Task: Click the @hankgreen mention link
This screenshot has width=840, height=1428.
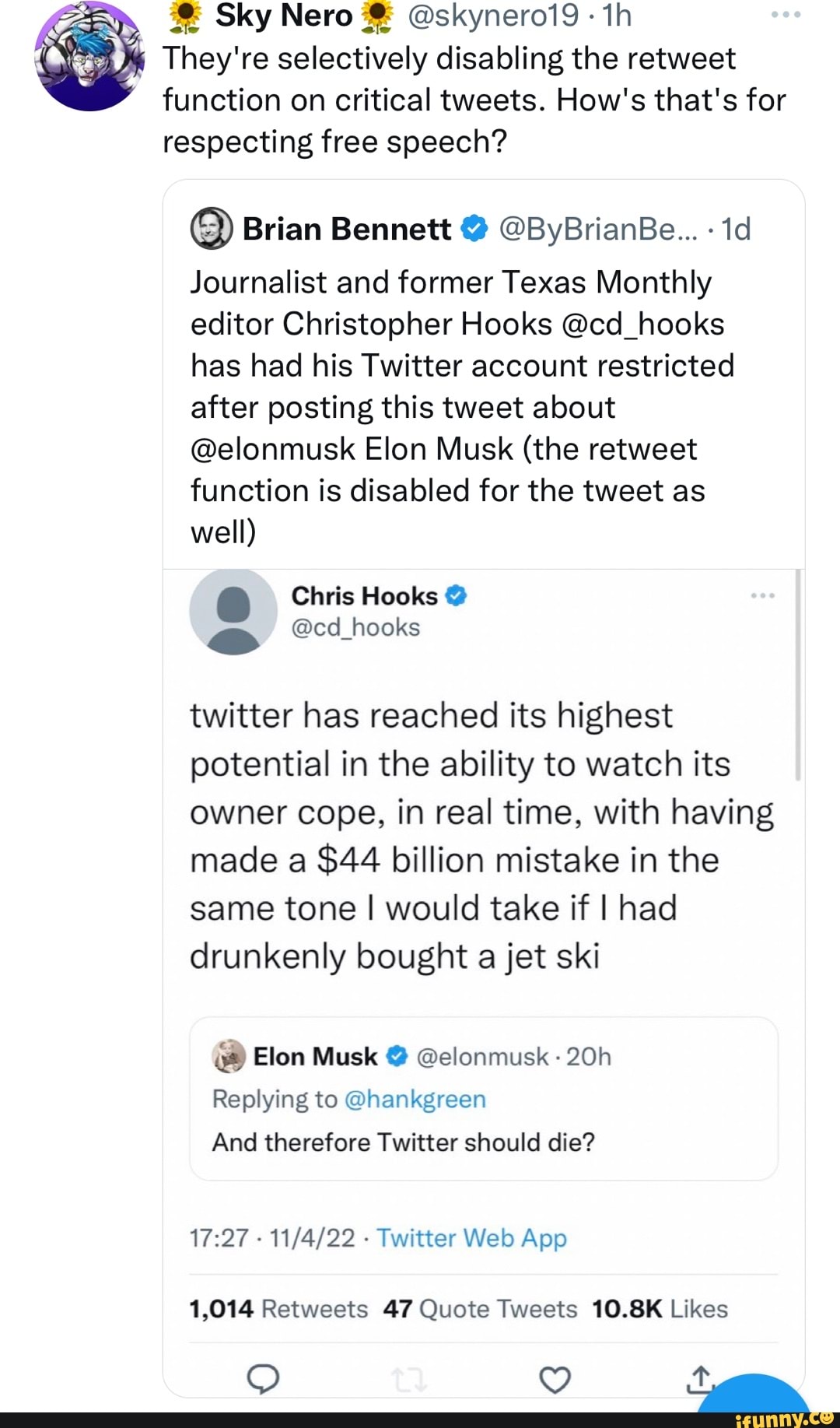Action: (415, 1099)
